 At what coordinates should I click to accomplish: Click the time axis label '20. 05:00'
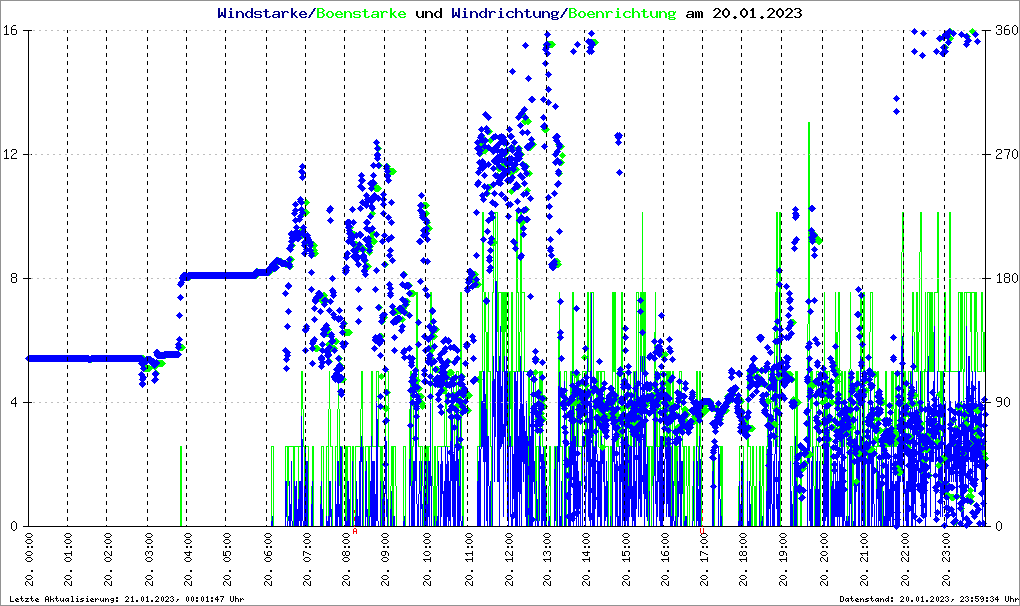tap(228, 559)
